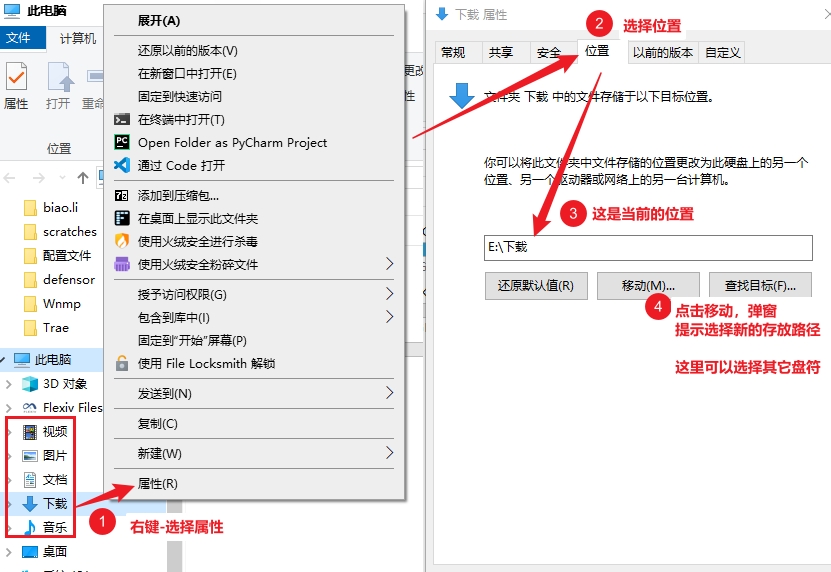Viewport: 831px width, 572px height.
Task: Click the 音乐 music note icon
Action: [29, 527]
